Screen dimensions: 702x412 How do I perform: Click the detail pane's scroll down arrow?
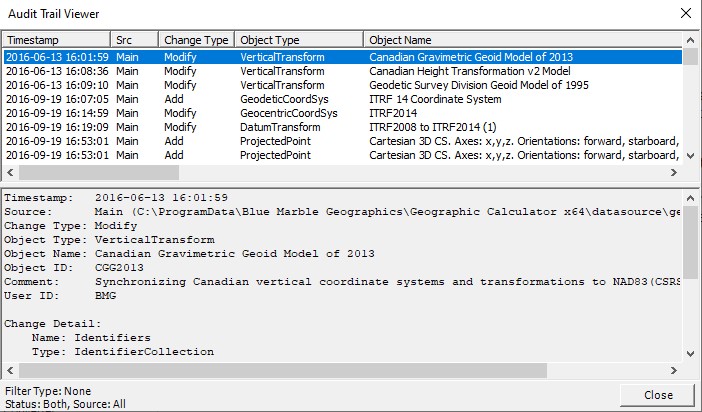[x=690, y=354]
